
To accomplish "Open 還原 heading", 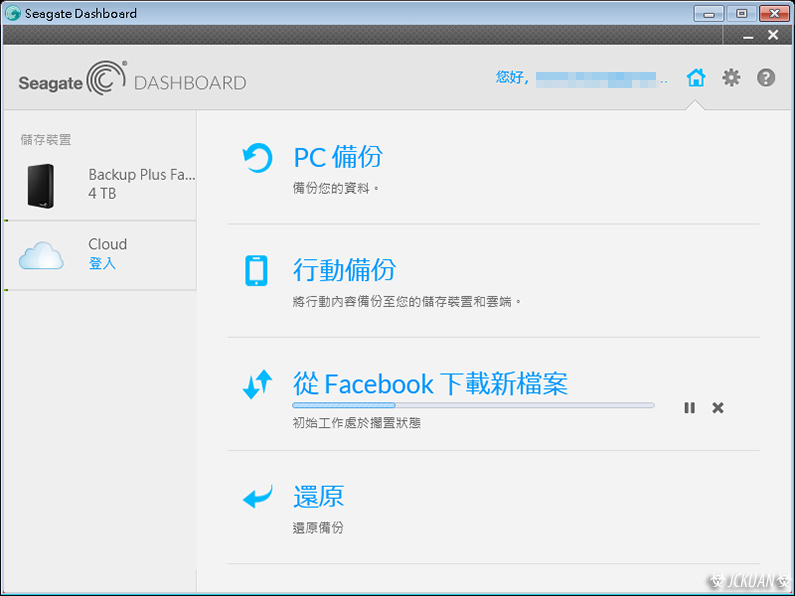I will [318, 496].
